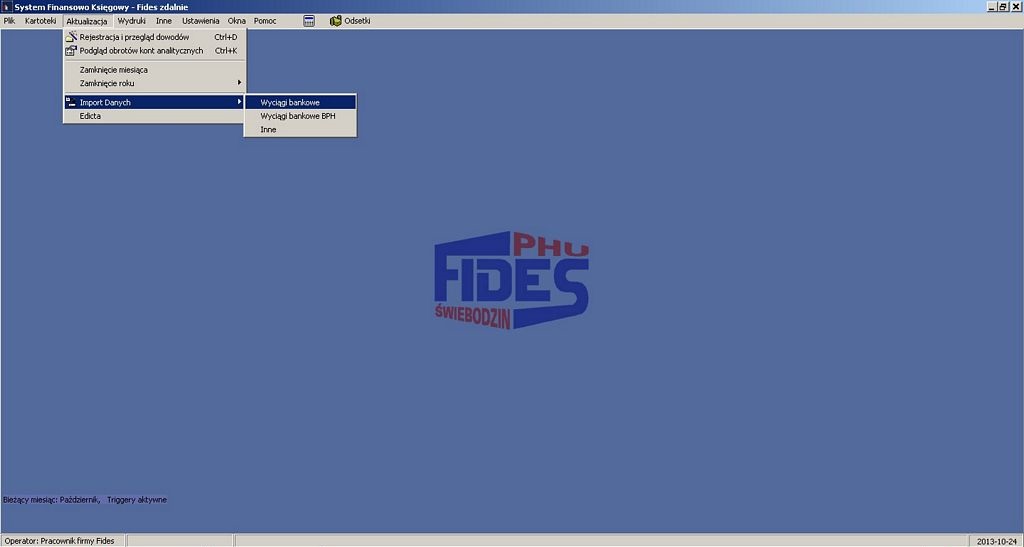Click the Odsetki toolbar icon
This screenshot has height=547, width=1024.
pos(336,21)
